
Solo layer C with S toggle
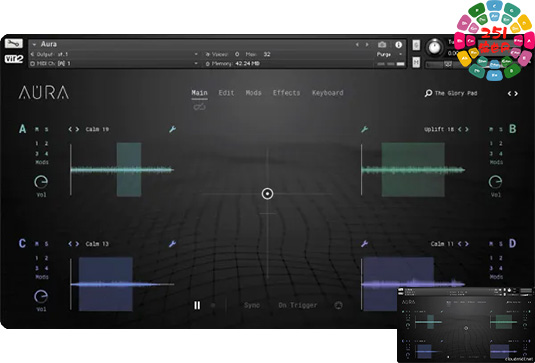coord(46,244)
